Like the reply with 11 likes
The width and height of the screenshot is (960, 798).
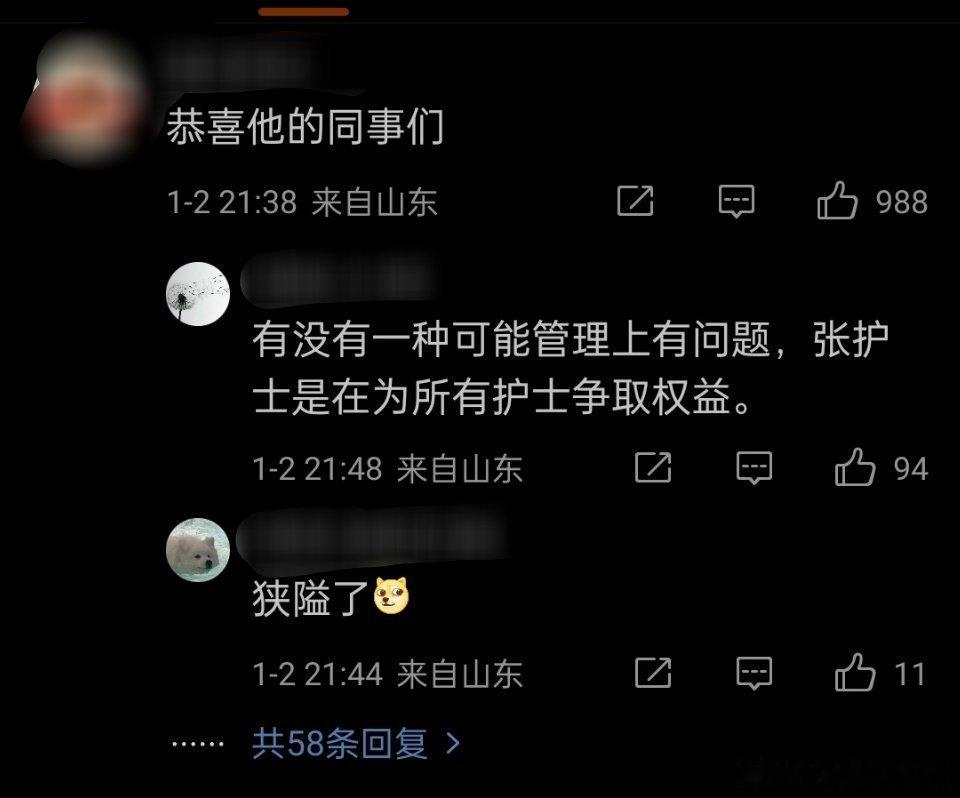pos(855,672)
